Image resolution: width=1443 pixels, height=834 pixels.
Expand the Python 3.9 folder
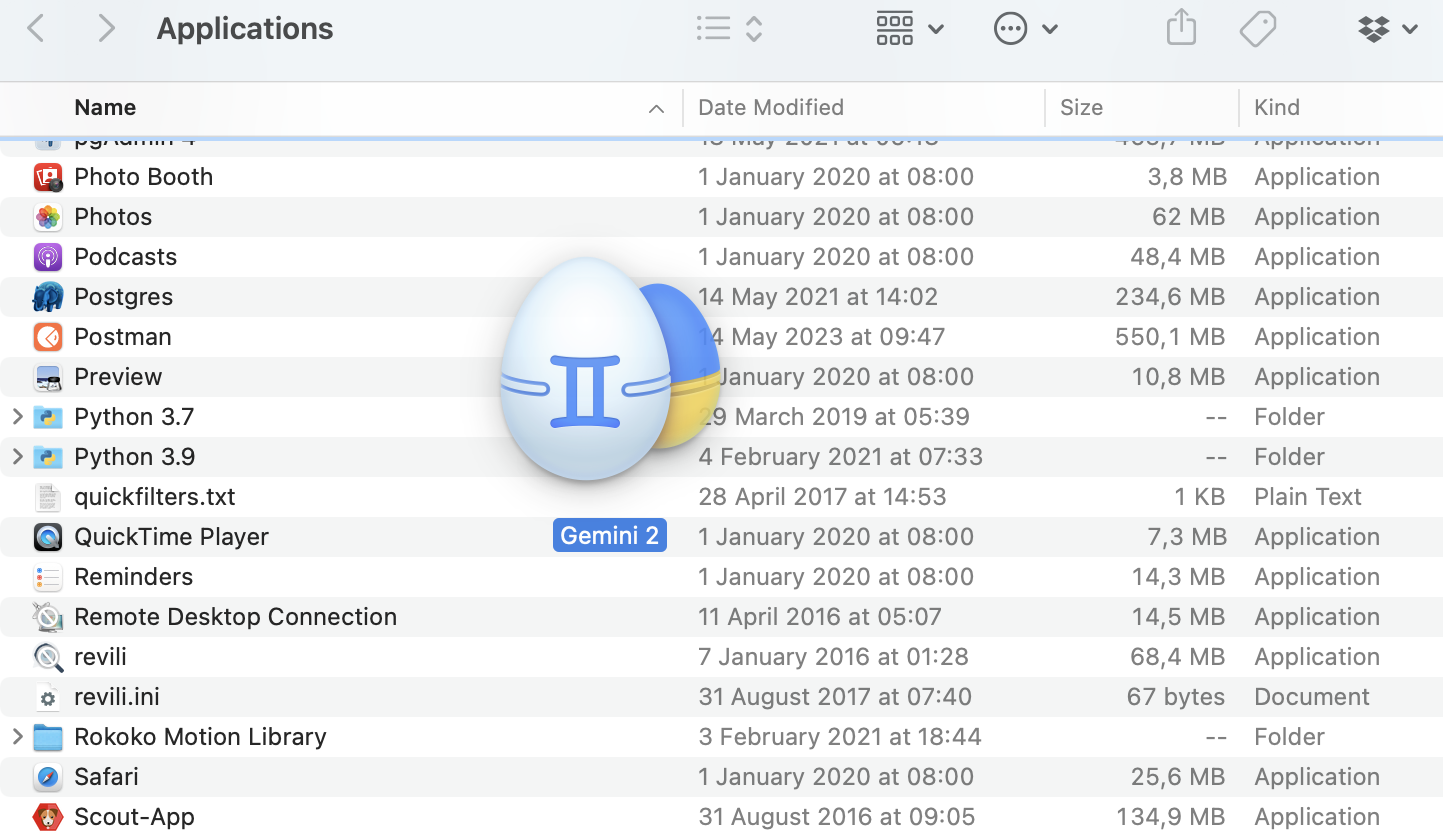click(x=17, y=457)
